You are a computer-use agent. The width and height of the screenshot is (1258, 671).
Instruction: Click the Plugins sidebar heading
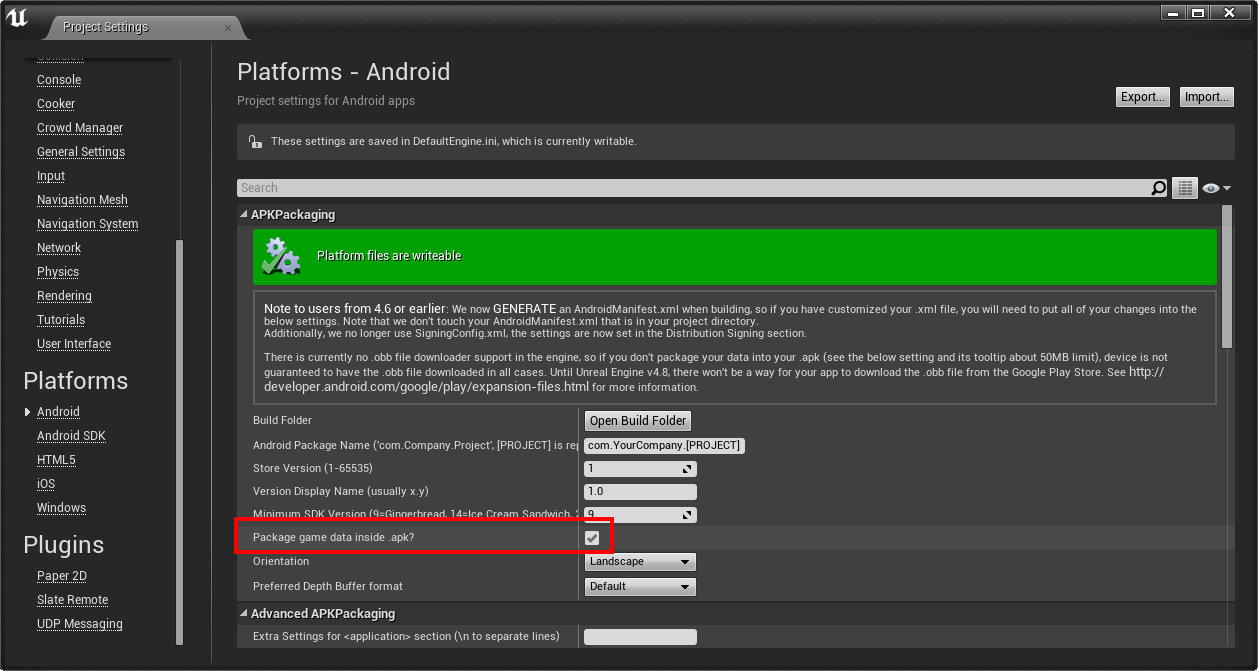64,545
